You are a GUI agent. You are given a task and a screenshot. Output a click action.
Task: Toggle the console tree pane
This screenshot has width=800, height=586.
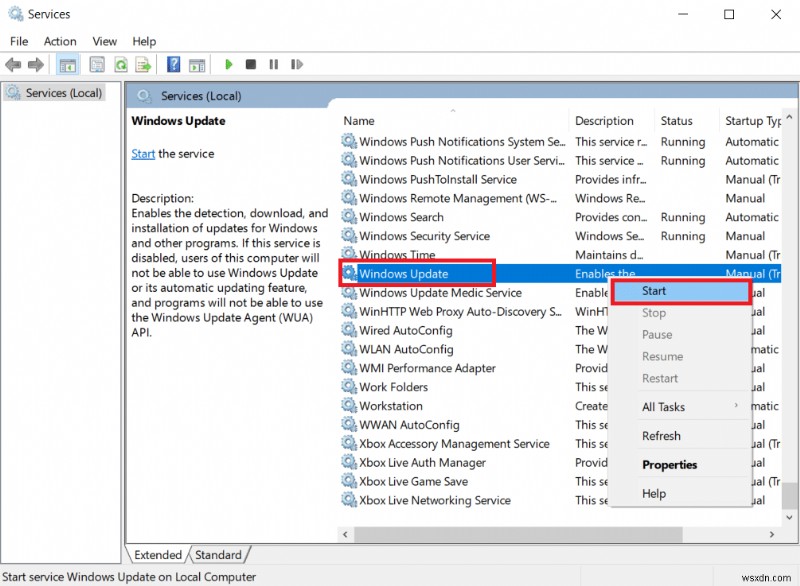(67, 64)
